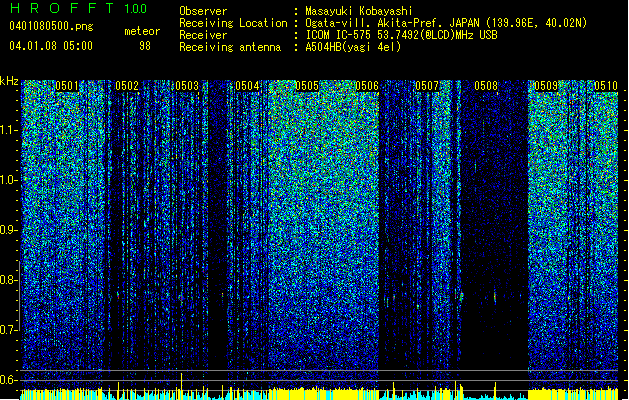Click the 0508 time marker

(486, 86)
